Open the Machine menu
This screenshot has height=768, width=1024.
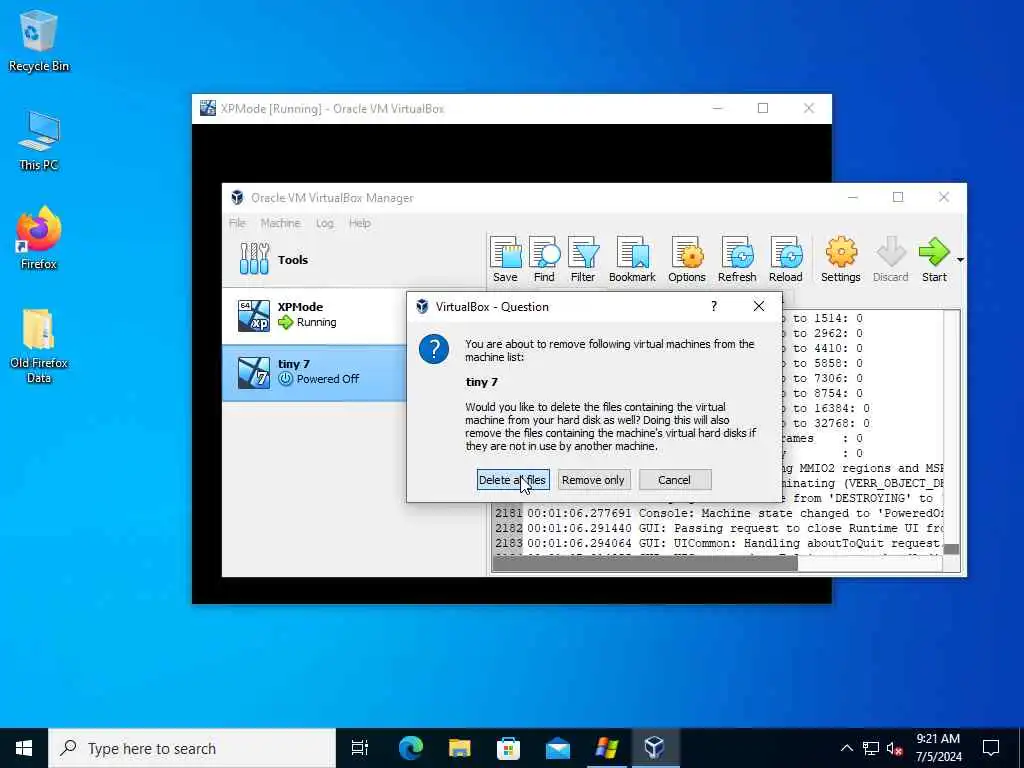(281, 223)
